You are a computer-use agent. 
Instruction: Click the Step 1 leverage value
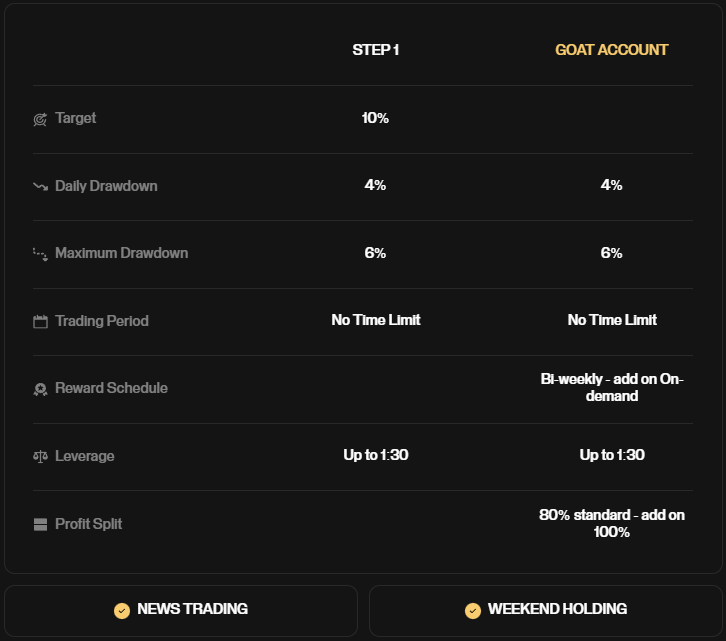pos(376,455)
